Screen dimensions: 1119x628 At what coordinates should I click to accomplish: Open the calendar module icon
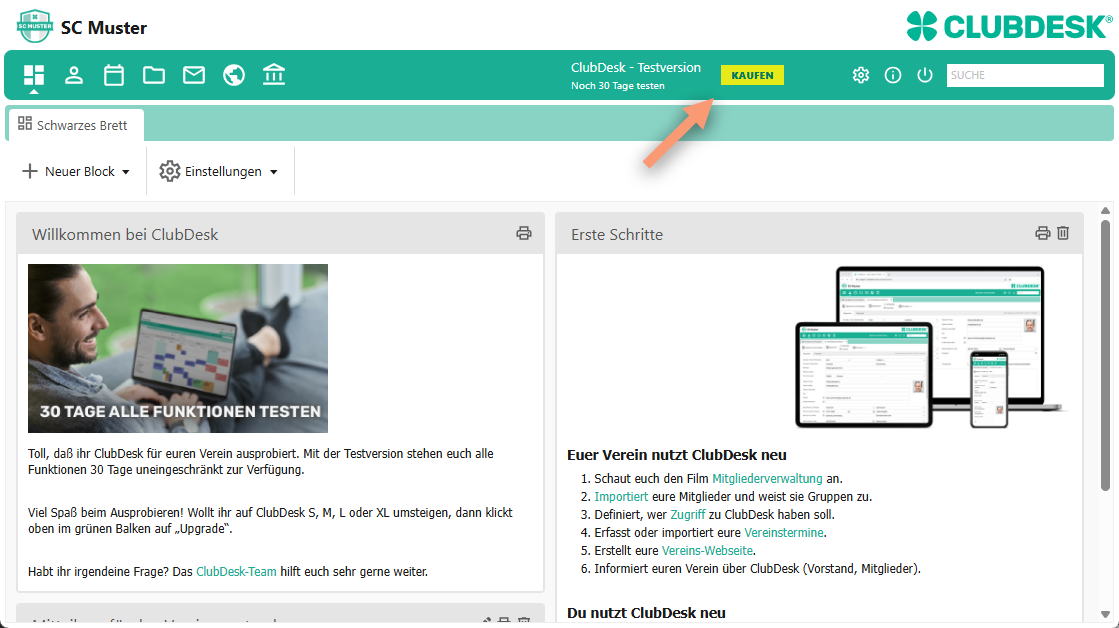[113, 75]
